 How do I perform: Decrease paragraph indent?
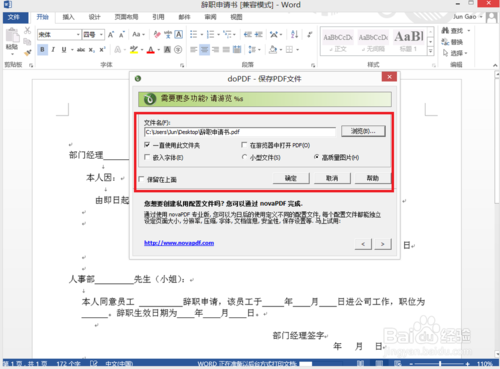[248, 34]
